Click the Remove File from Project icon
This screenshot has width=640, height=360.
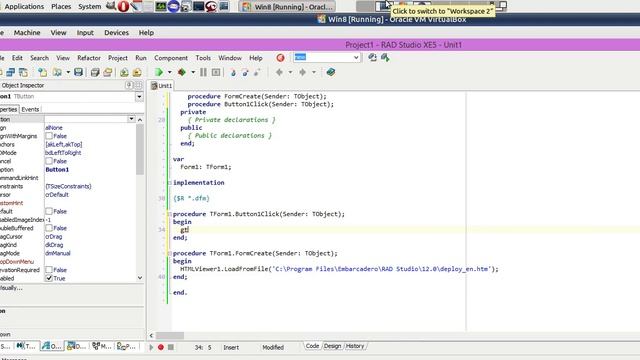click(x=137, y=72)
